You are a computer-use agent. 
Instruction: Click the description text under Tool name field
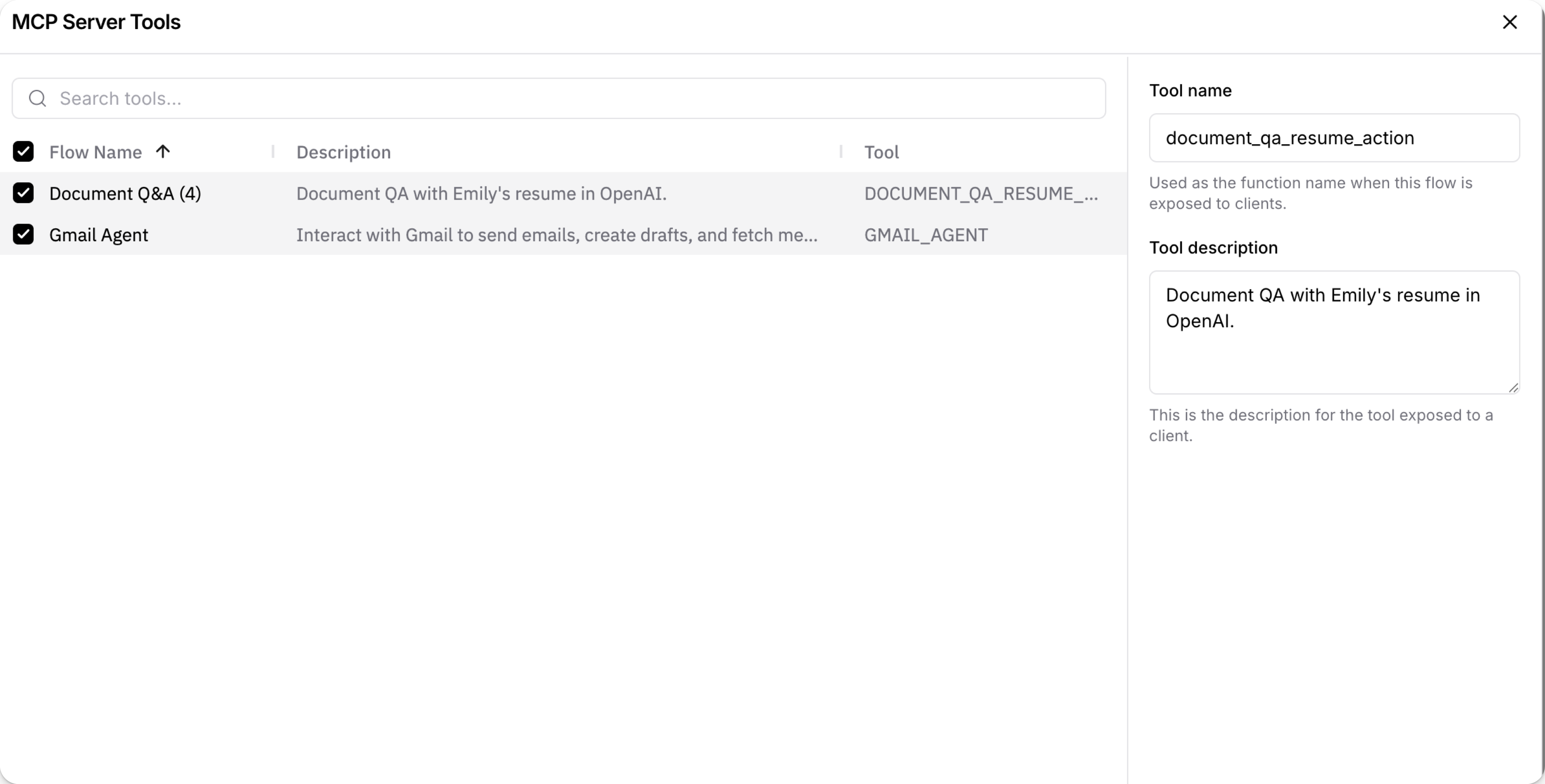point(1311,193)
